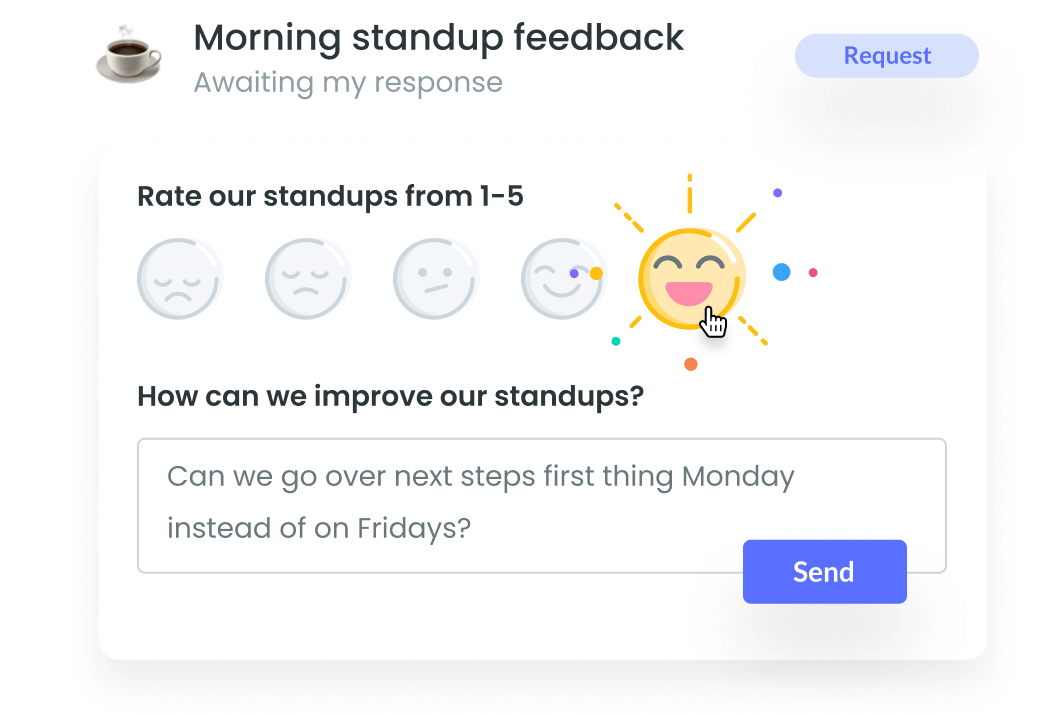The width and height of the screenshot is (1046, 713).
Task: Pick the neutral face rating
Action: pos(436,279)
